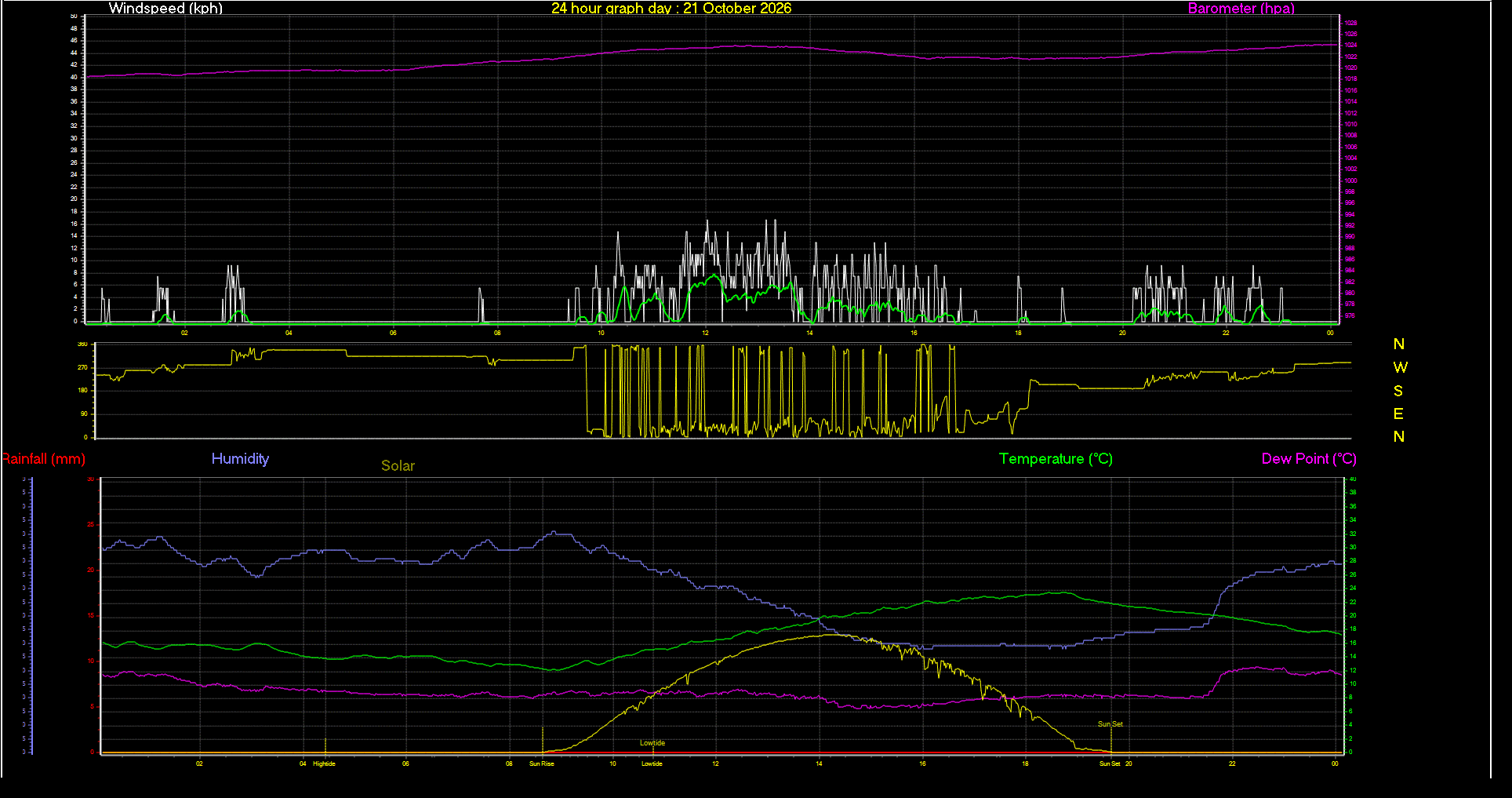Click the "90" value on wind direction axis
The image size is (1512, 798).
(84, 414)
